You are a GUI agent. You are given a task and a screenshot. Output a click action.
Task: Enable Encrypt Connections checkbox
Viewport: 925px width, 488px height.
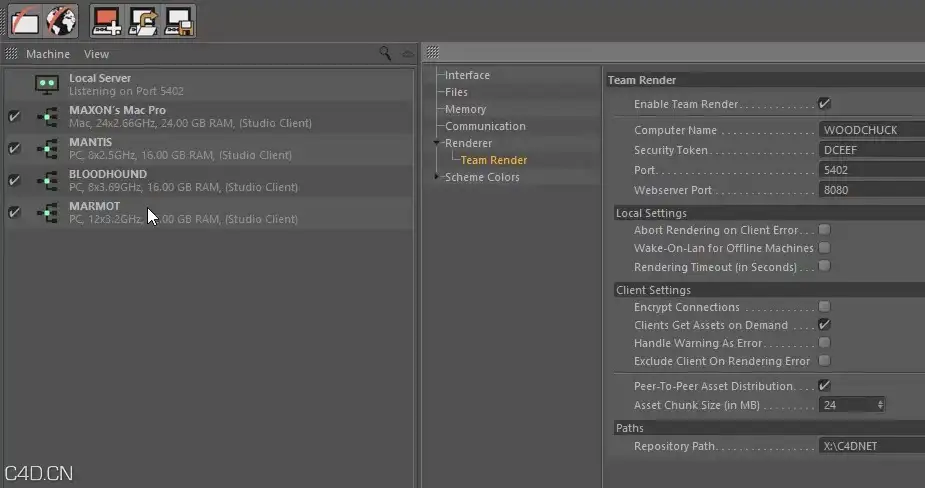824,306
